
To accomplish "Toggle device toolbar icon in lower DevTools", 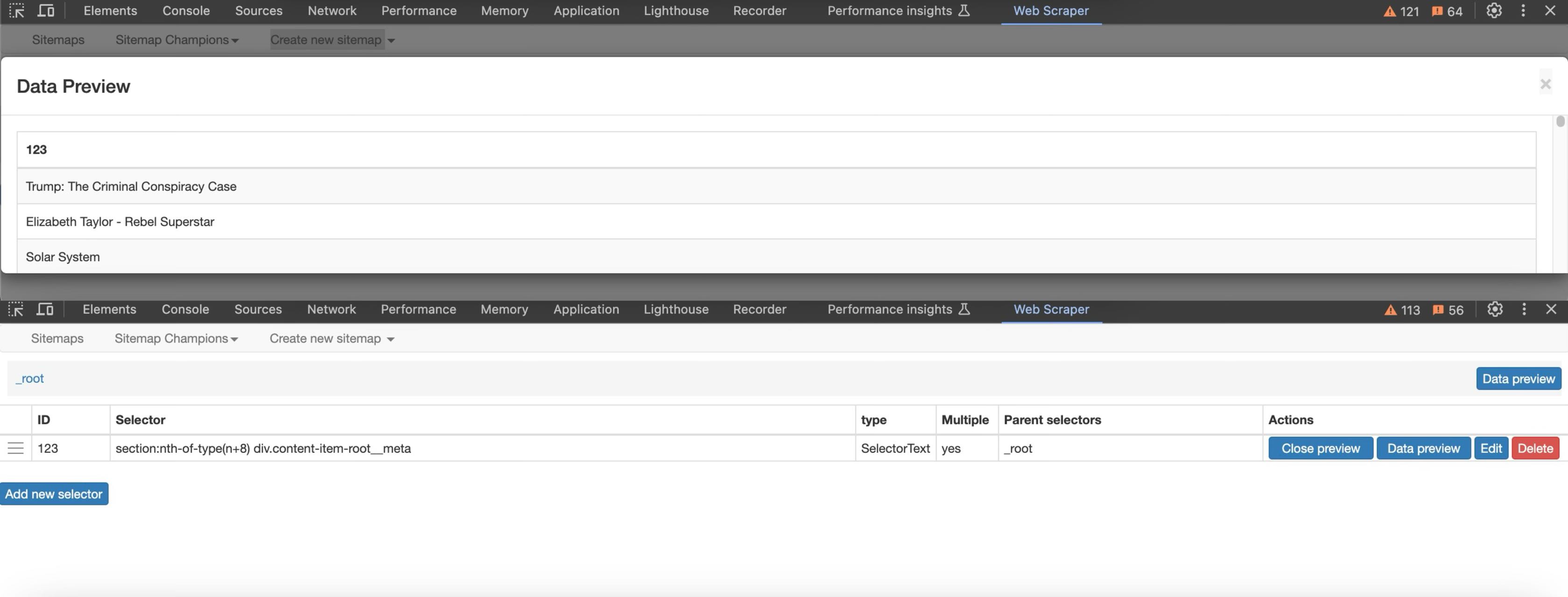I will pos(45,309).
